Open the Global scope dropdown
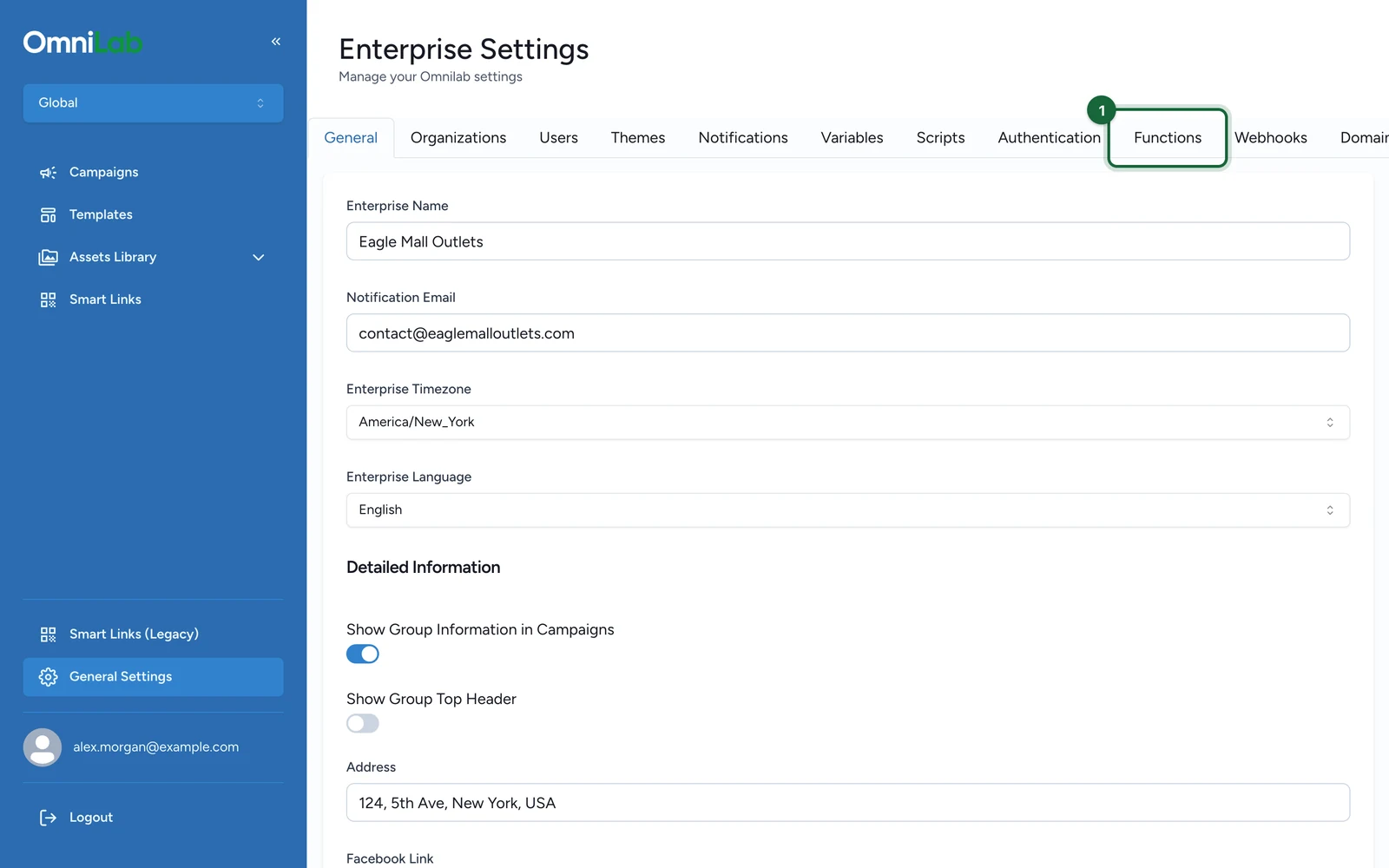Image resolution: width=1389 pixels, height=868 pixels. pyautogui.click(x=153, y=102)
